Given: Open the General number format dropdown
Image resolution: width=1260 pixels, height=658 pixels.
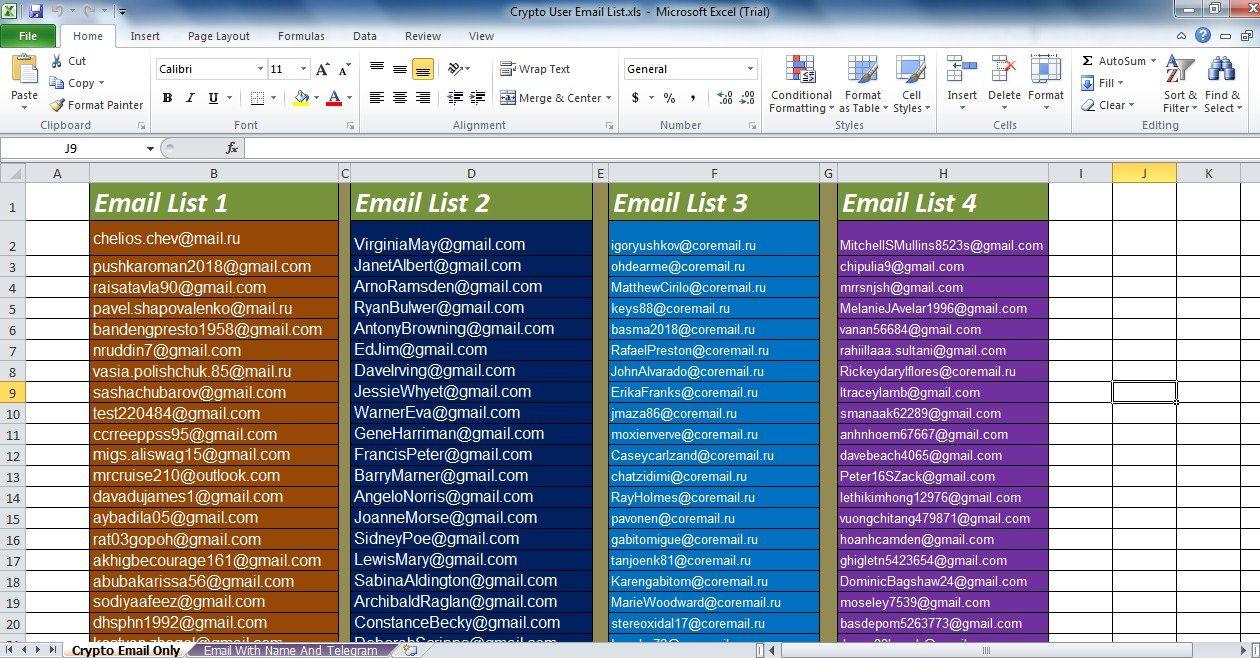Looking at the screenshot, I should click(751, 68).
